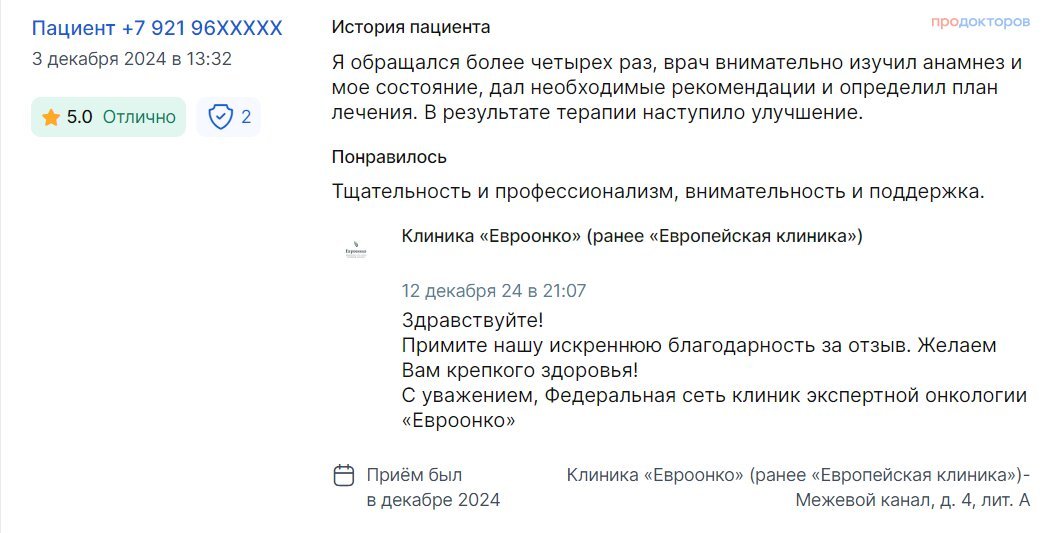Screen dimensions: 1056x533
Task: Click the ПроДокторов watermark logo
Action: tap(980, 21)
